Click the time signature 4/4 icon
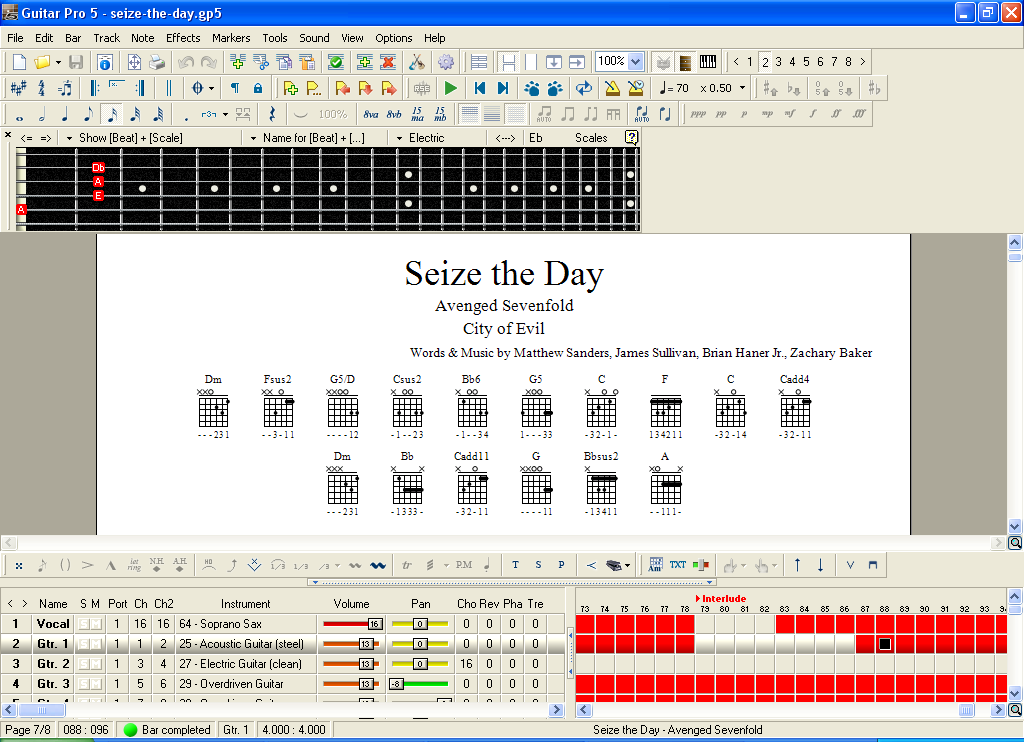This screenshot has height=742, width=1024. point(42,88)
